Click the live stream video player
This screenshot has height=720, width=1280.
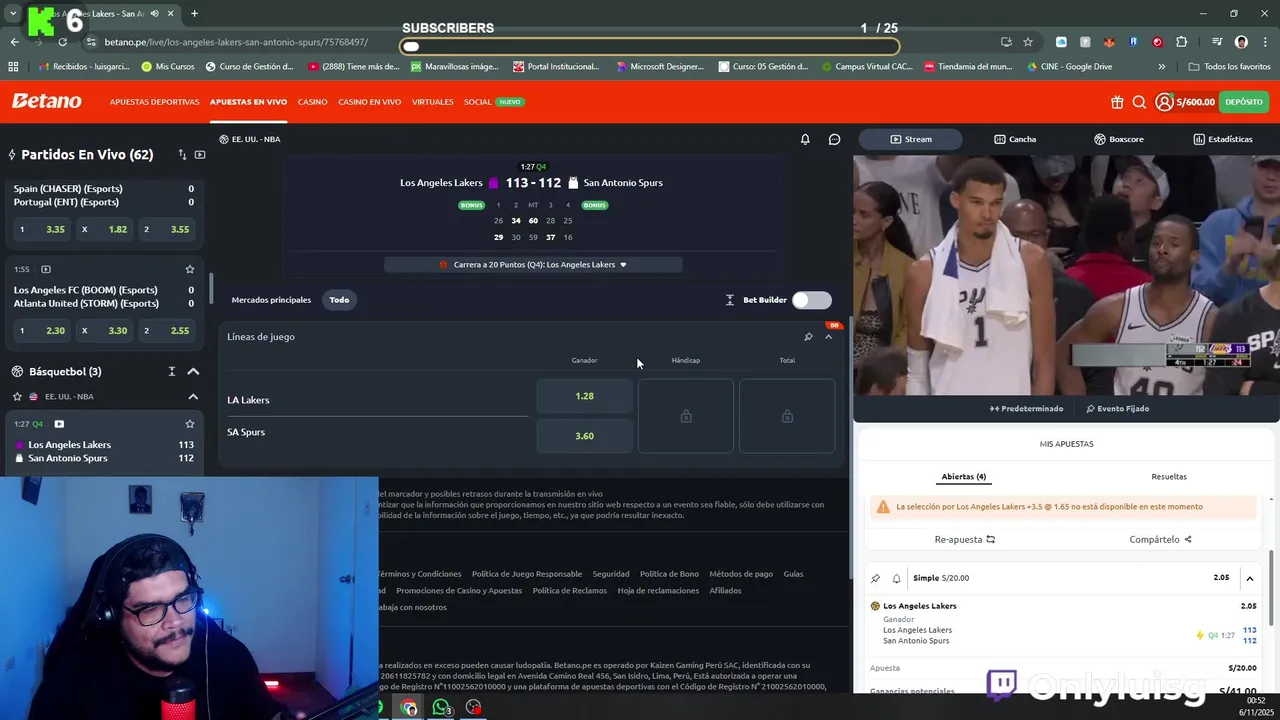click(1066, 275)
